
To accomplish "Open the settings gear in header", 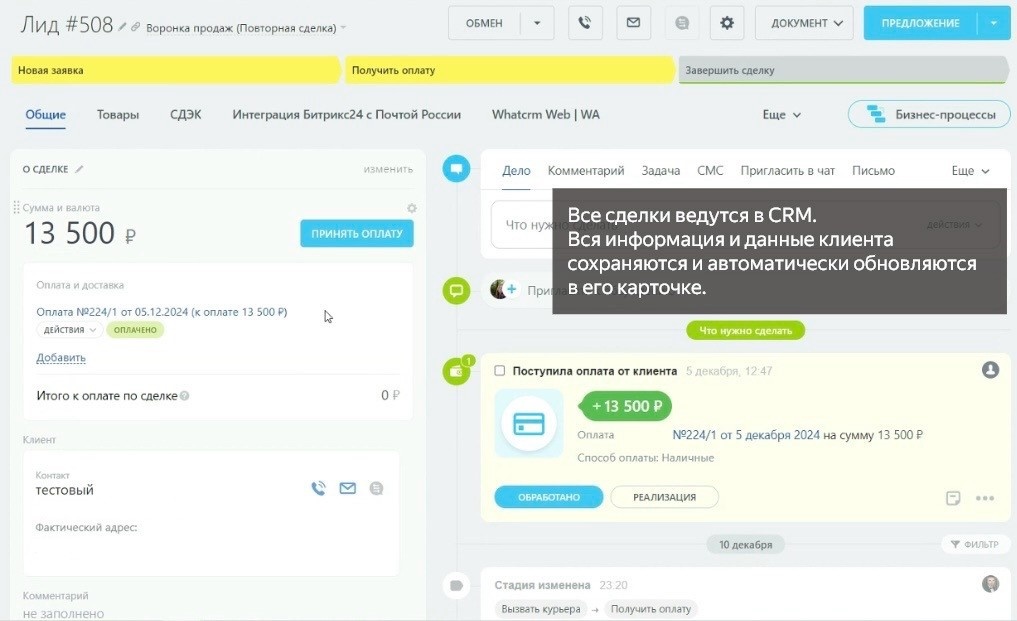I will coord(727,23).
